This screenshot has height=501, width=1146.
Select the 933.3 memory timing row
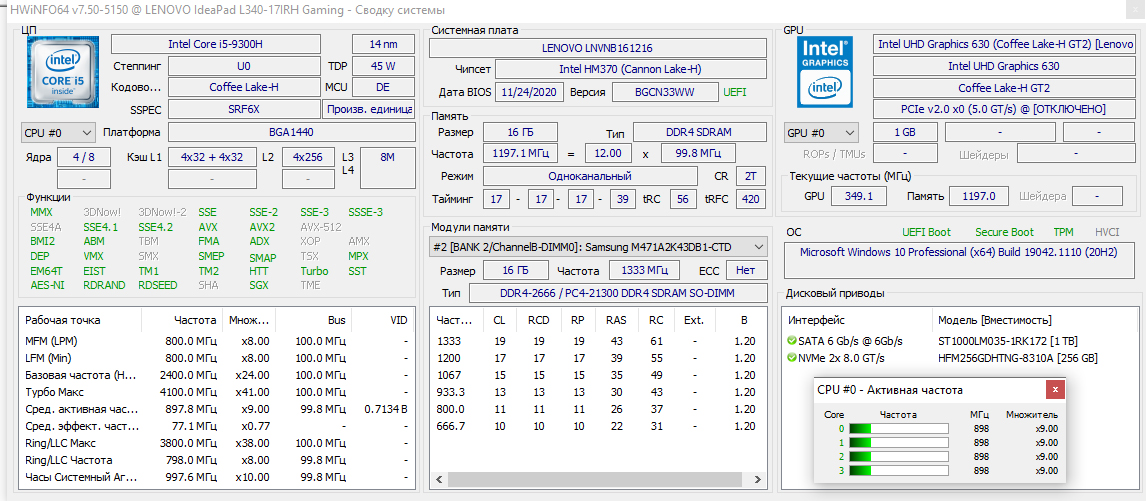click(599, 392)
